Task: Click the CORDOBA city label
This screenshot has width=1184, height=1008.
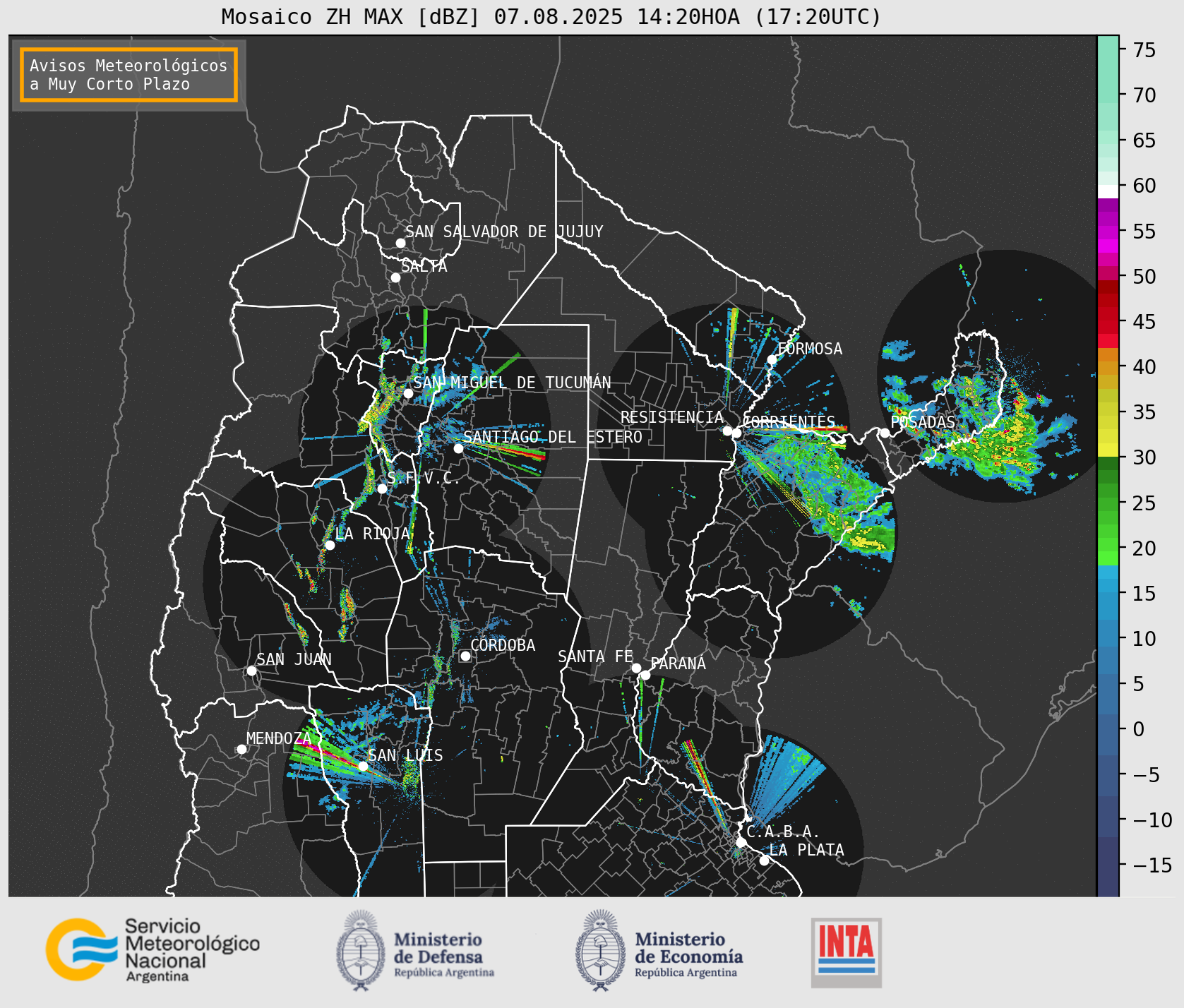Action: click(x=503, y=645)
